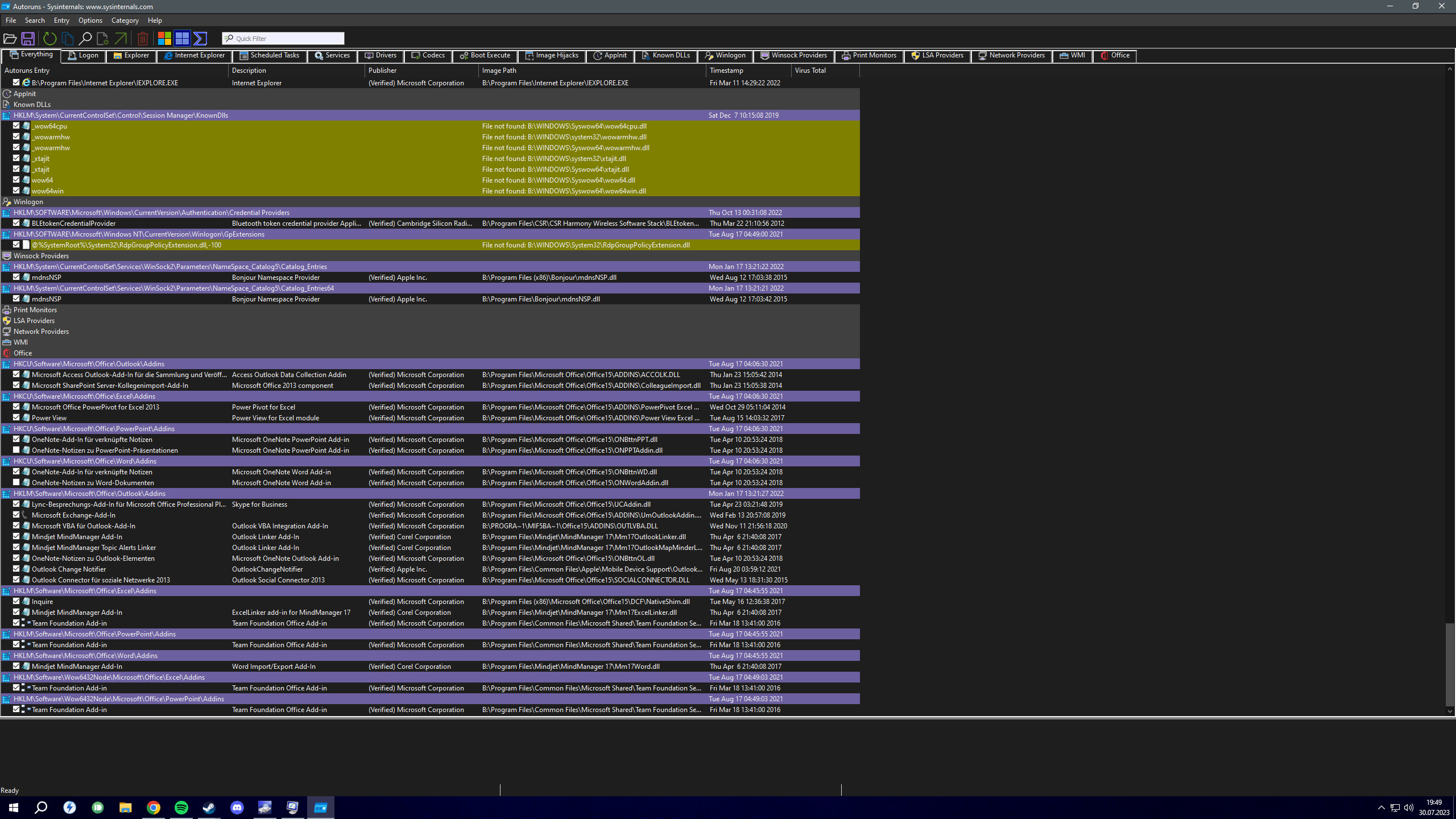Sort by the Timestamp column header
1456x819 pixels.
[726, 71]
